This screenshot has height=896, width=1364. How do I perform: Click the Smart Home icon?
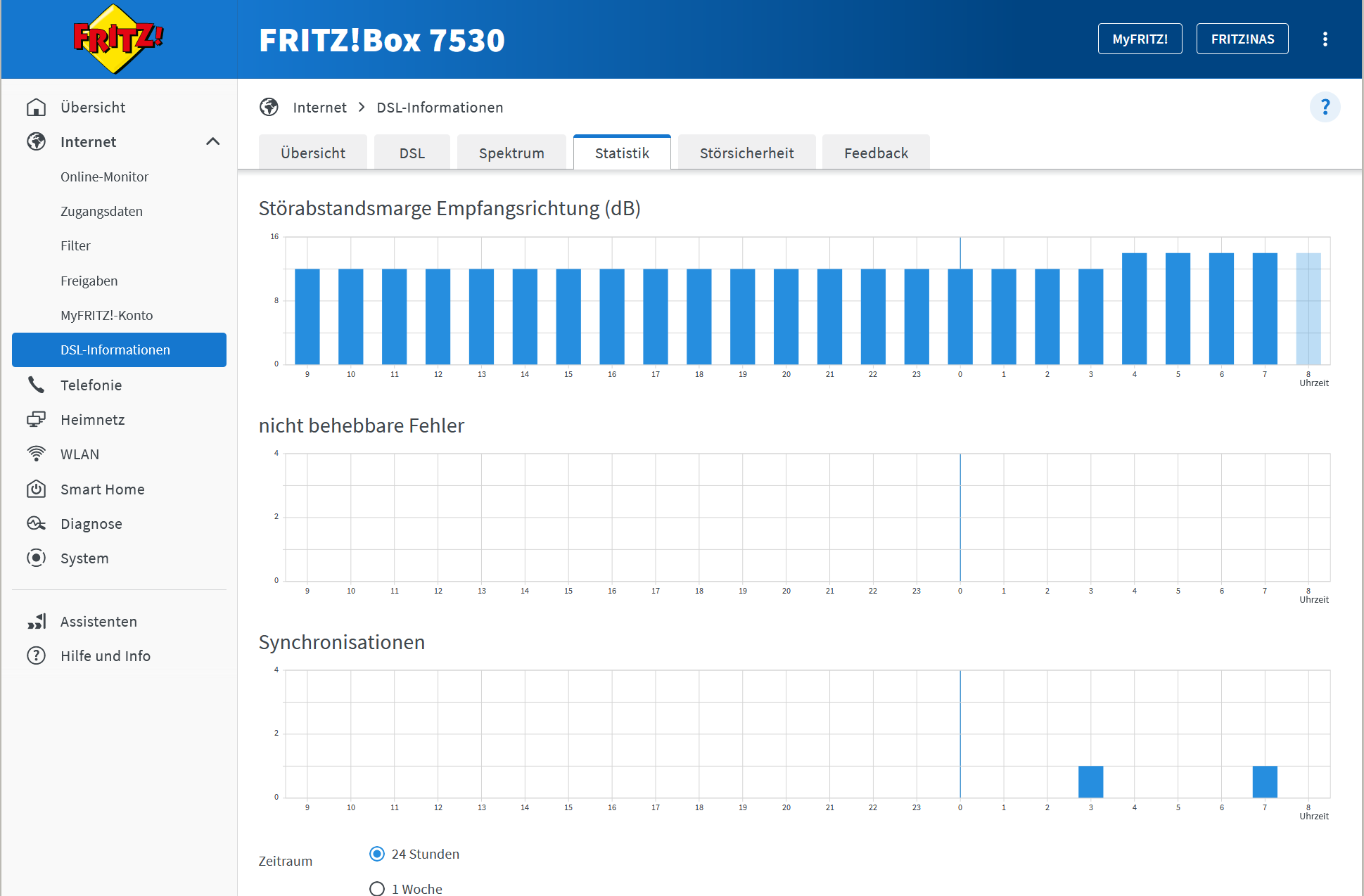coord(36,489)
